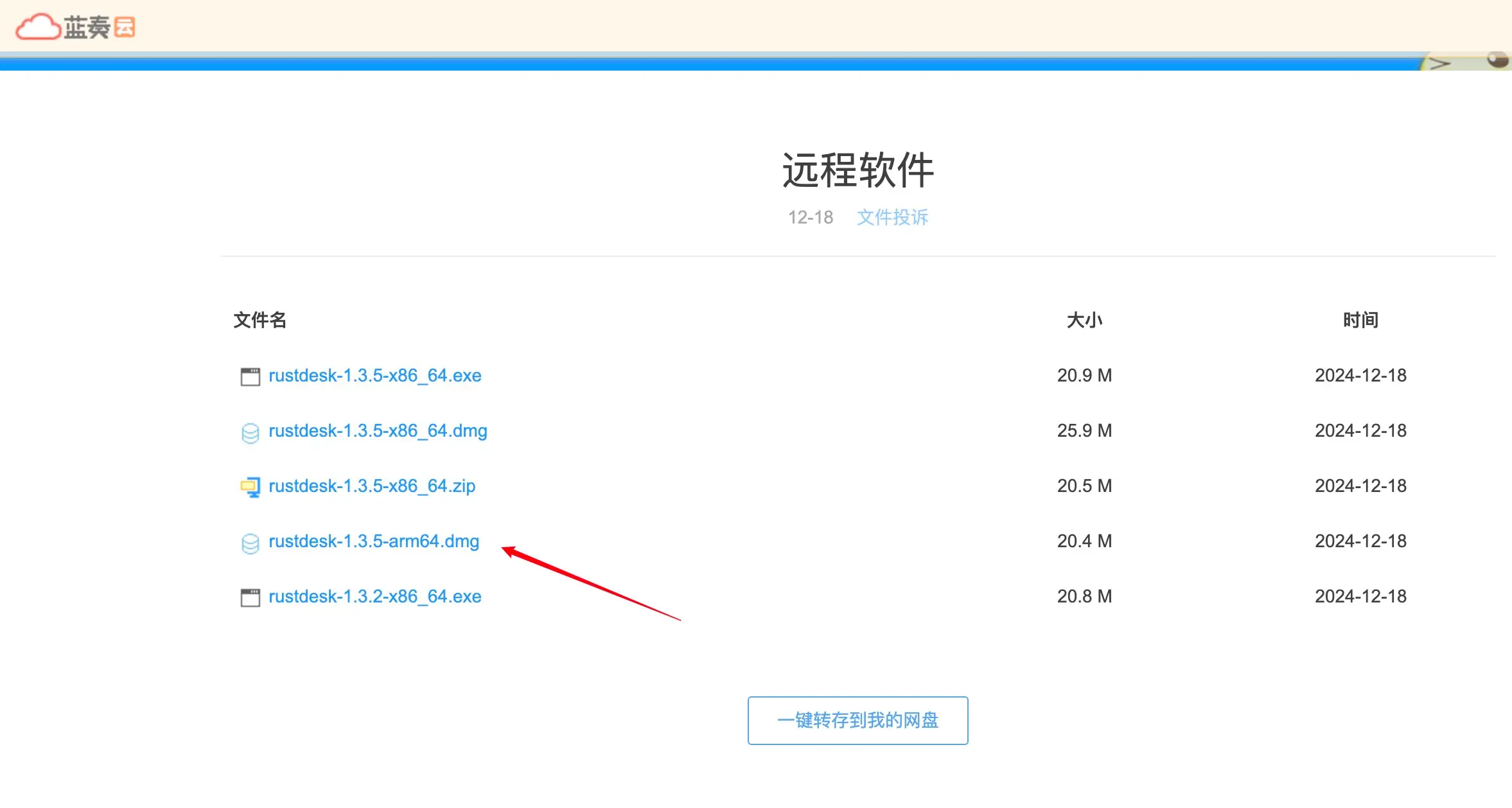Screen dimensions: 1512x808
Task: Click the 20.5 M size value
Action: [x=1084, y=486]
